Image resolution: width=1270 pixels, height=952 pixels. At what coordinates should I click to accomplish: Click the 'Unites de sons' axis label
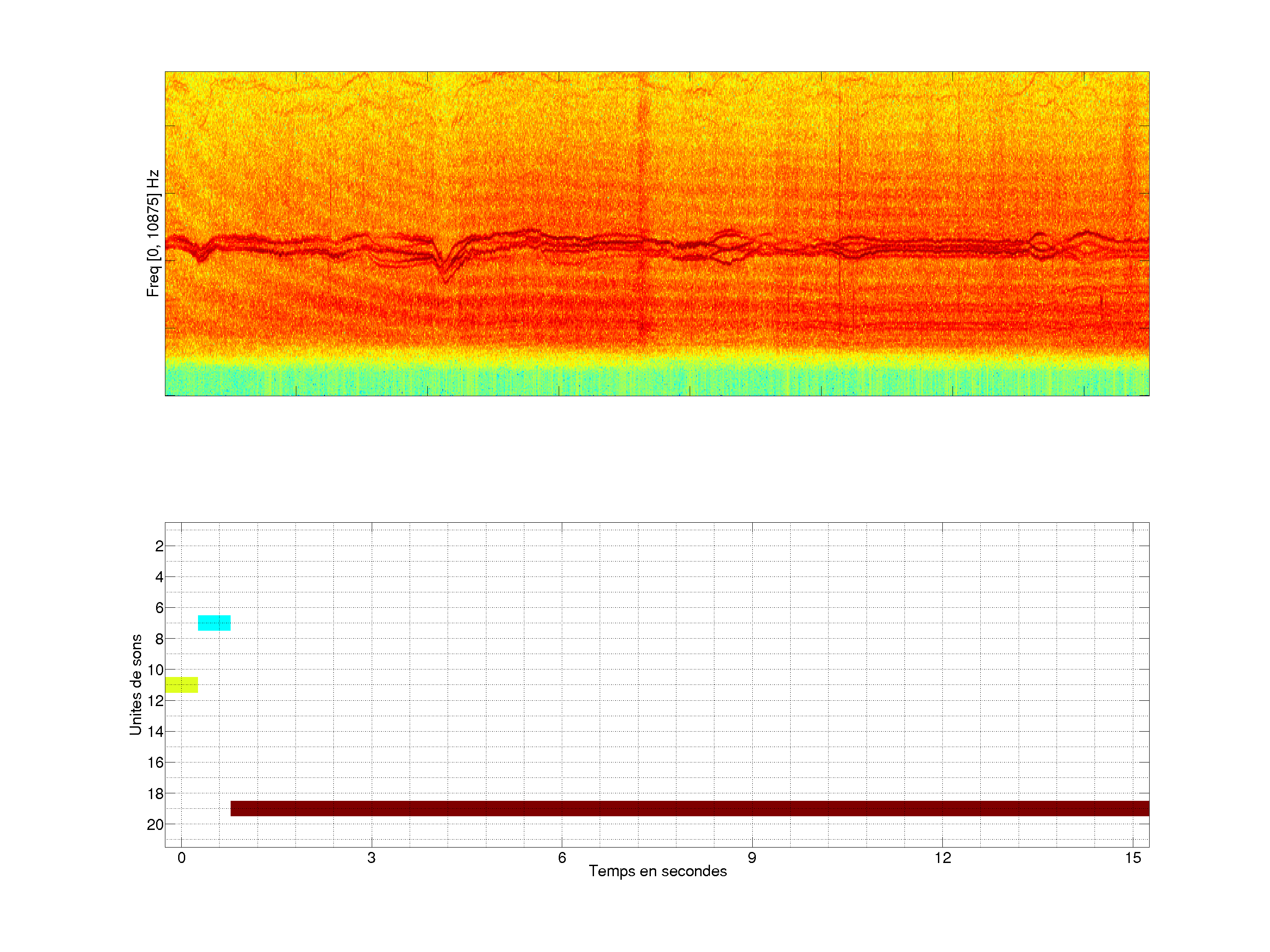tap(135, 684)
